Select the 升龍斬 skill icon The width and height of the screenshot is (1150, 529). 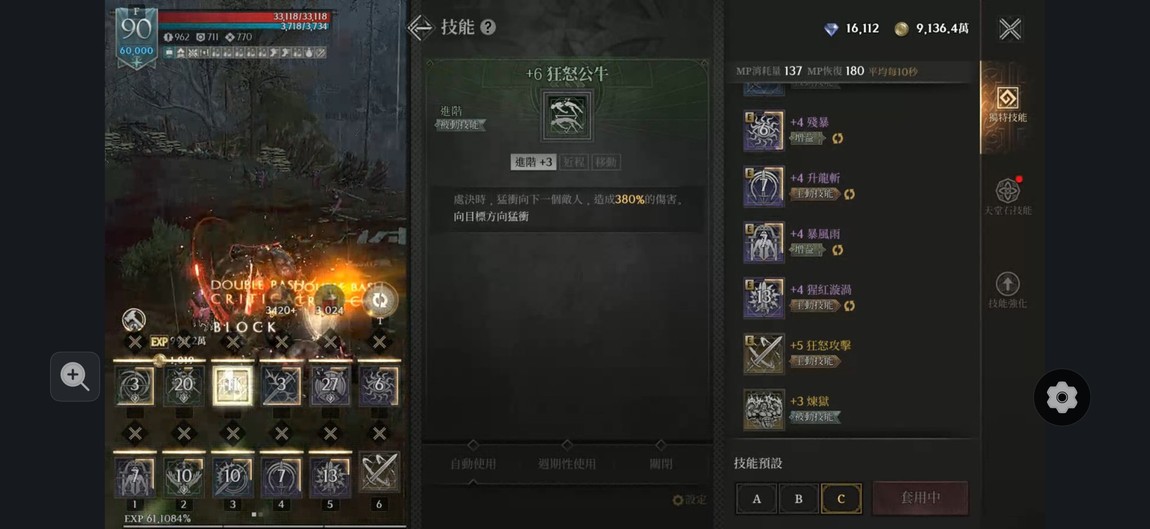tap(763, 186)
